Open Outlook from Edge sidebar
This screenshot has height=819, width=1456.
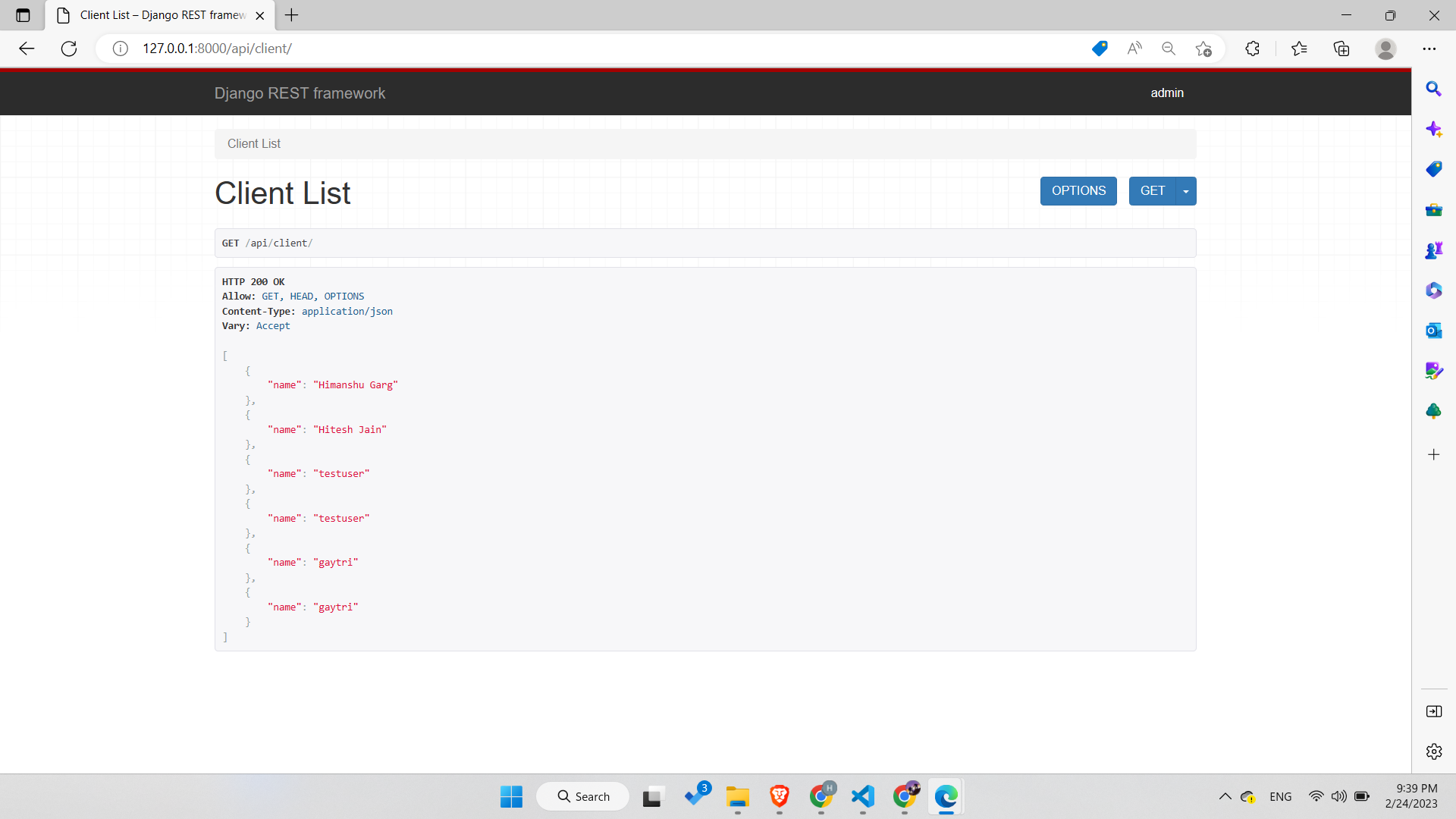1433,331
